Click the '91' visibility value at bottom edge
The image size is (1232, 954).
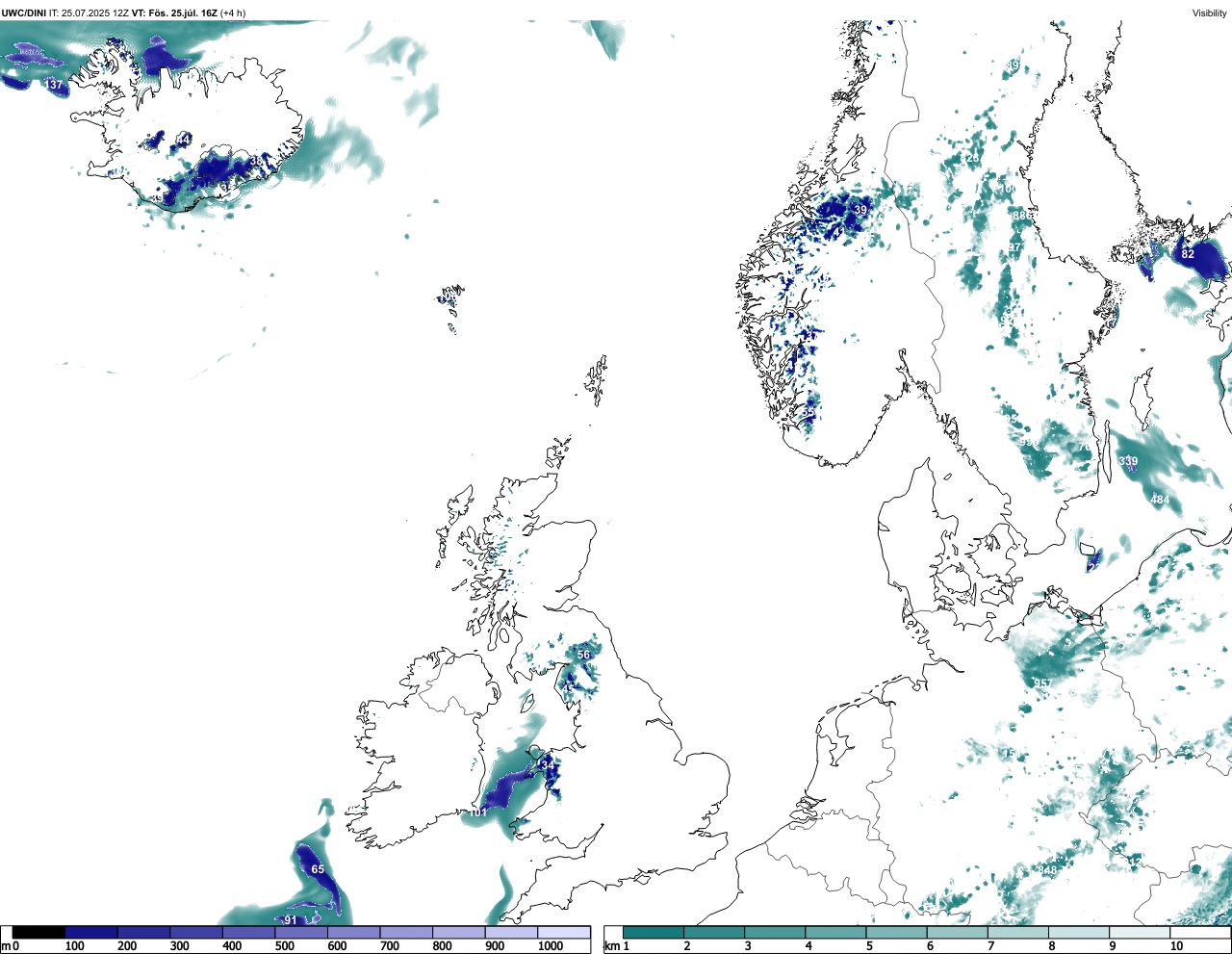290,921
